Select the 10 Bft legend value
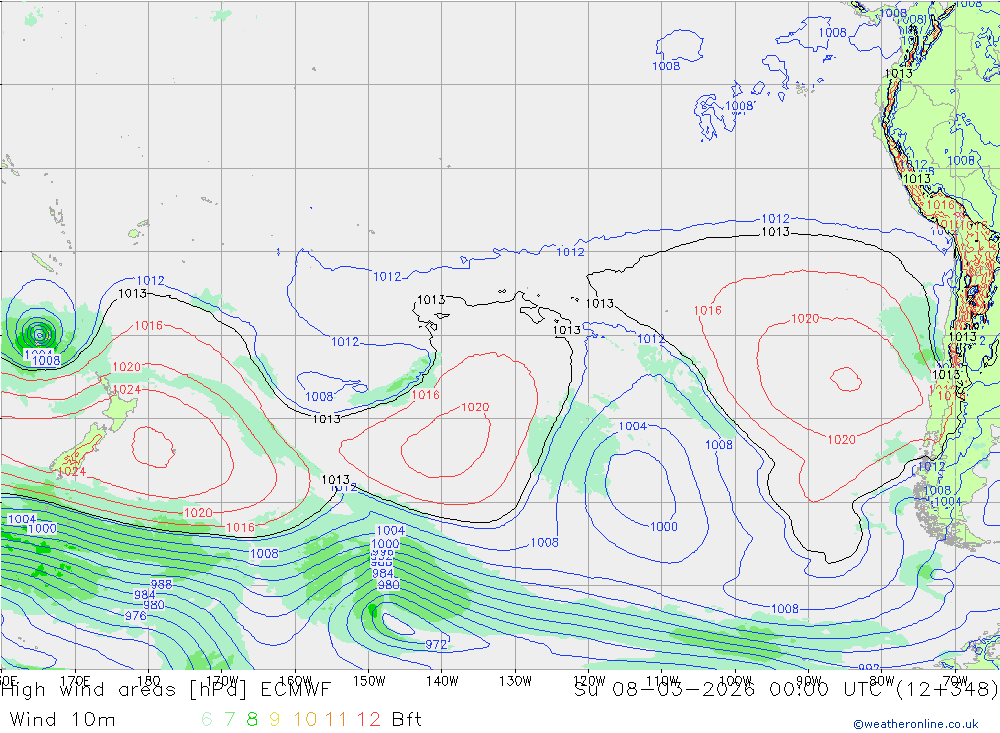The image size is (1000, 733). [x=305, y=720]
